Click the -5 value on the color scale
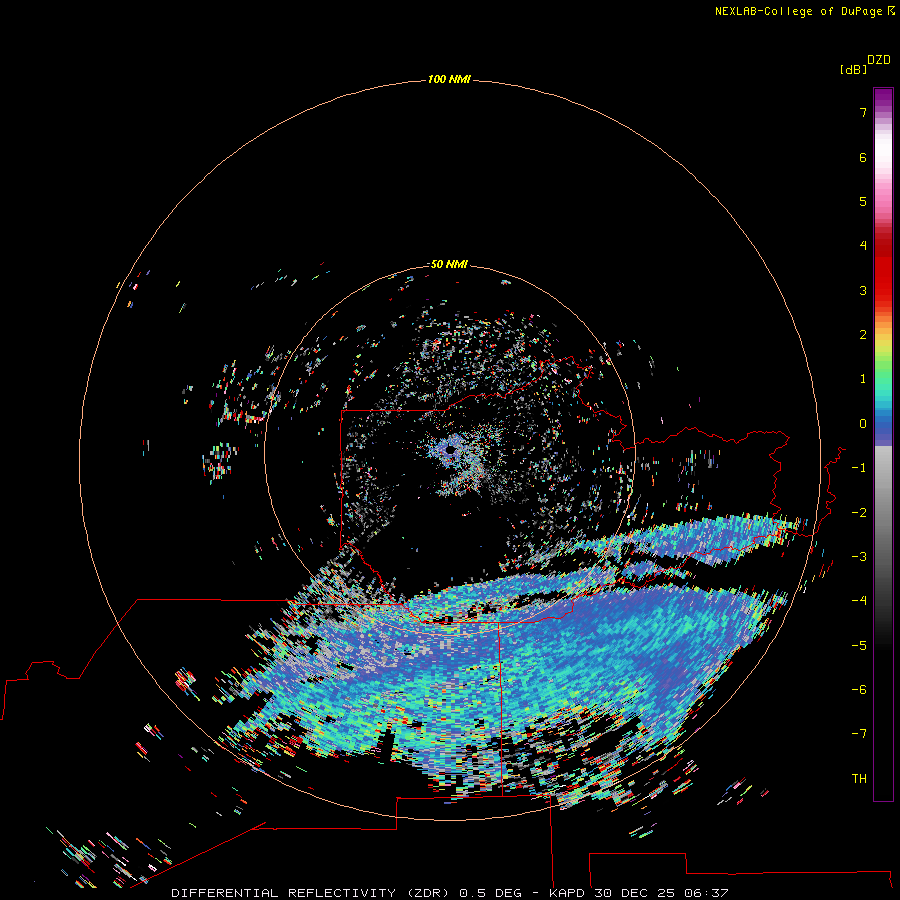 tap(859, 646)
